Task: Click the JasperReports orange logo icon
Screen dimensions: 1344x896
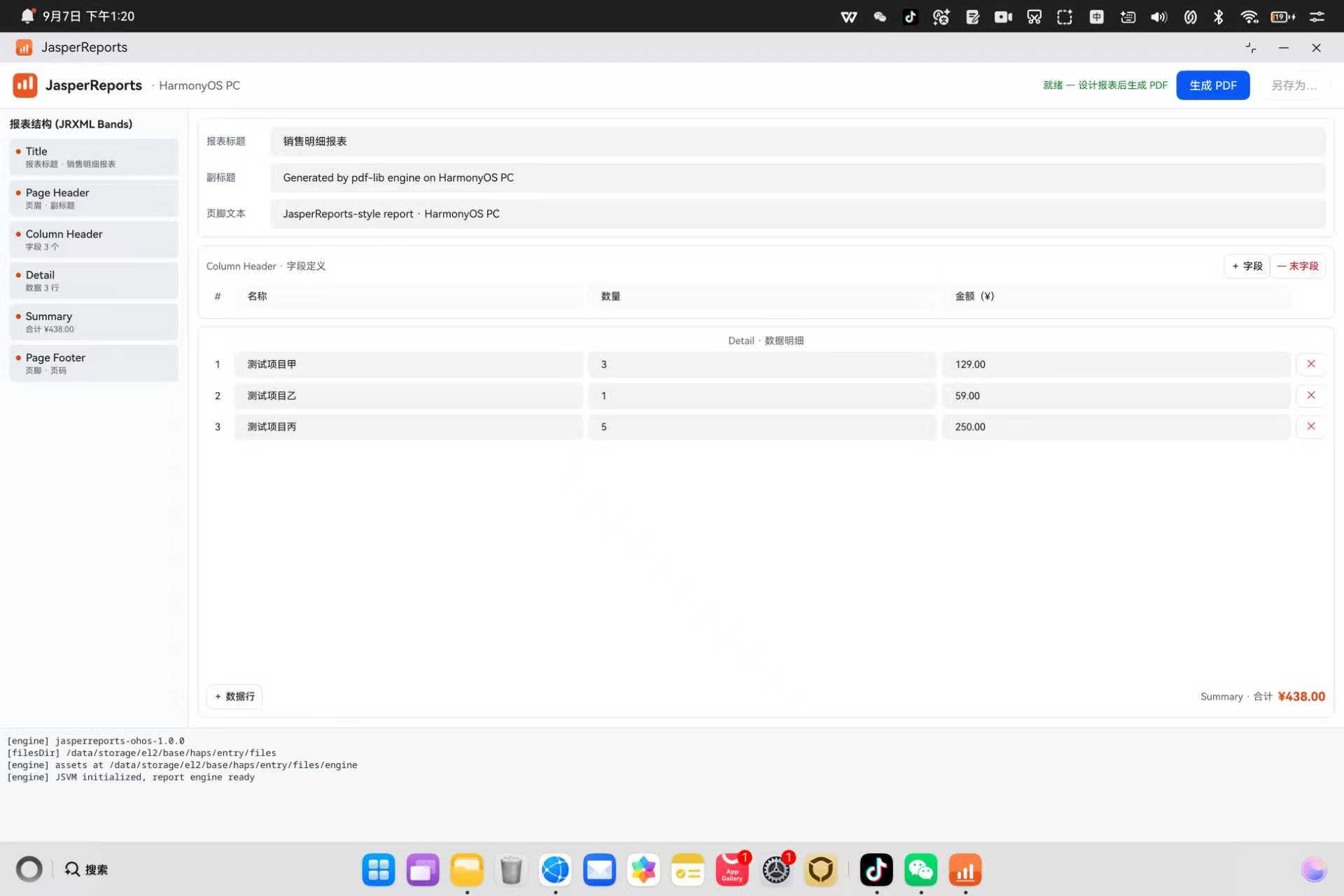Action: click(25, 85)
